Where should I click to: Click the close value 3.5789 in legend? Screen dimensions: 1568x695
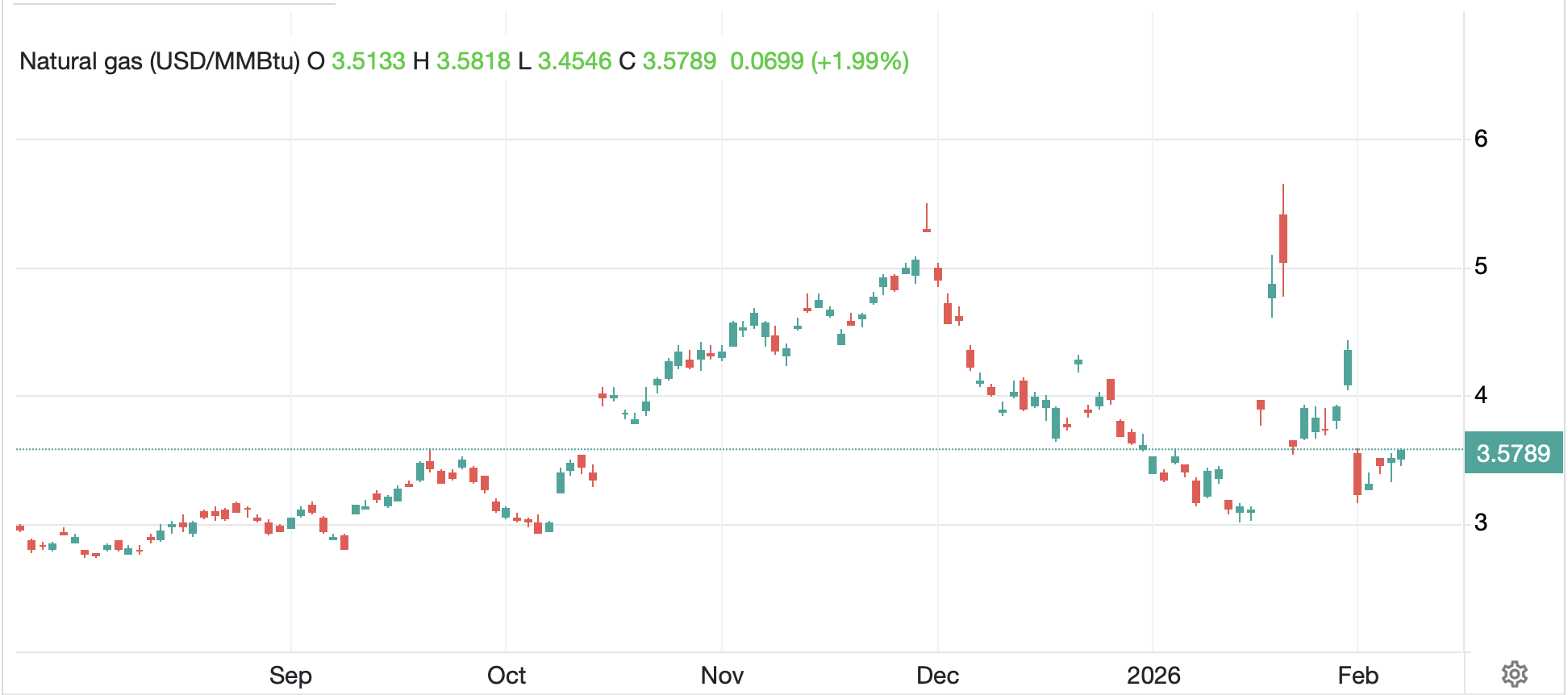(679, 61)
